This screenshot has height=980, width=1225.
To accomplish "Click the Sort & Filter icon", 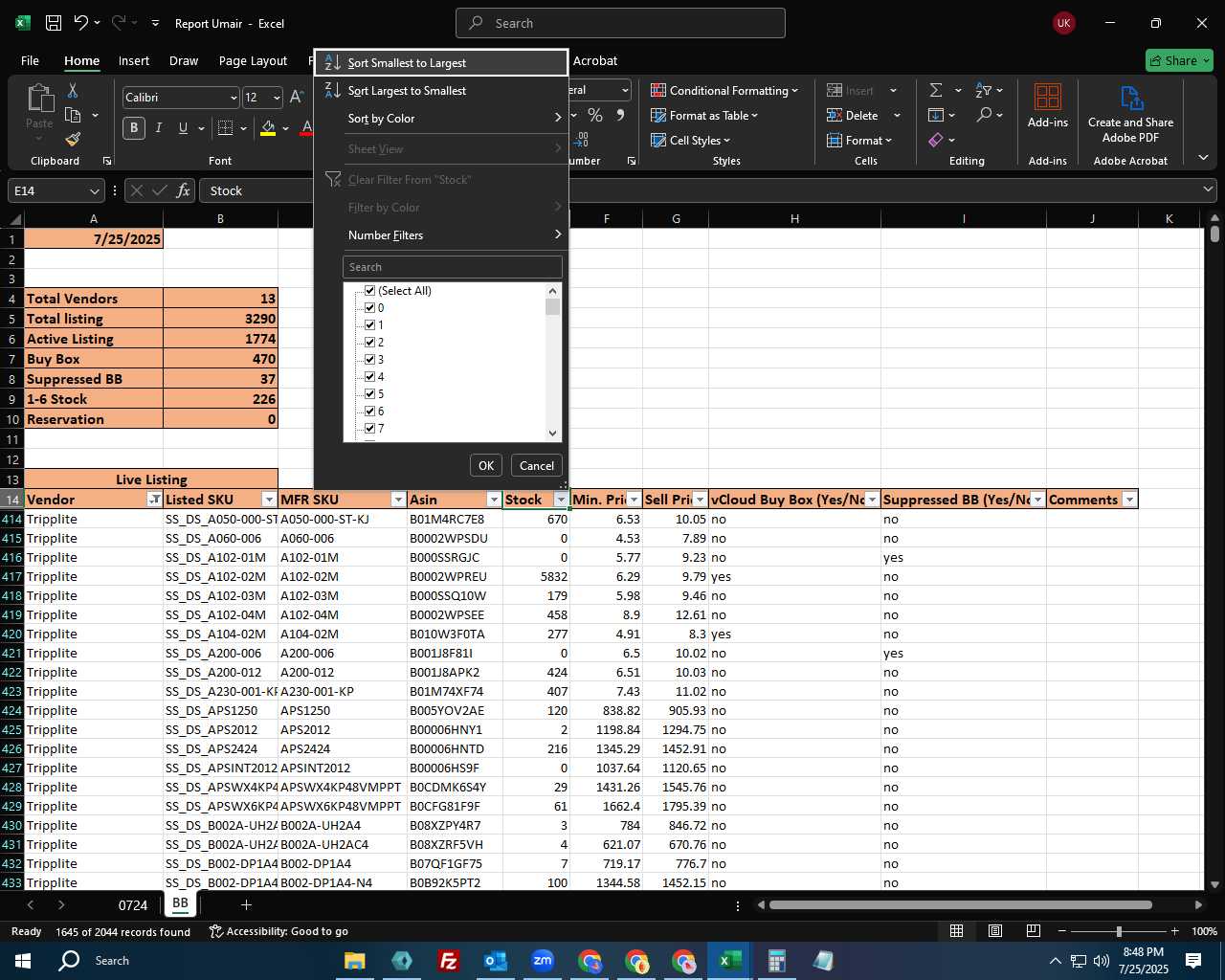I will tap(983, 90).
